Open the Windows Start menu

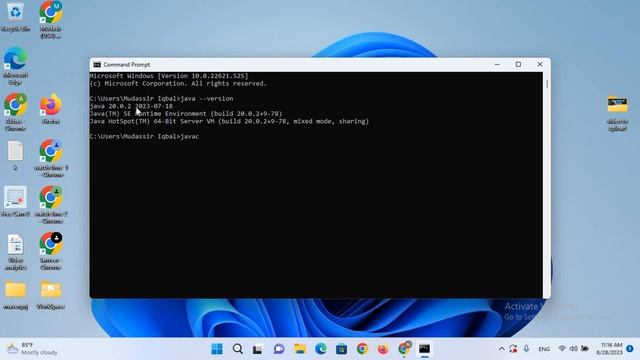217,349
